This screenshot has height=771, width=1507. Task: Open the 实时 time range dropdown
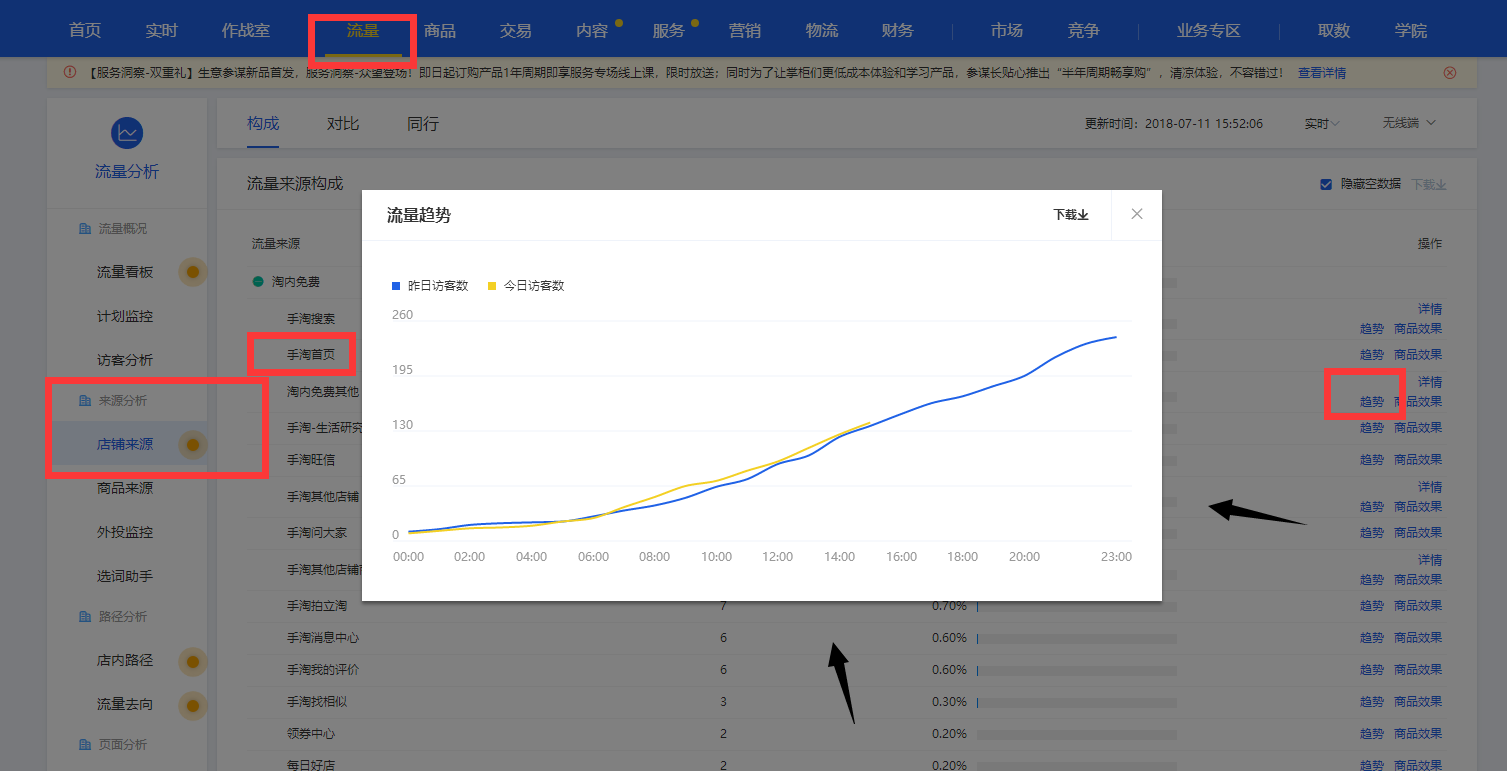(1321, 124)
